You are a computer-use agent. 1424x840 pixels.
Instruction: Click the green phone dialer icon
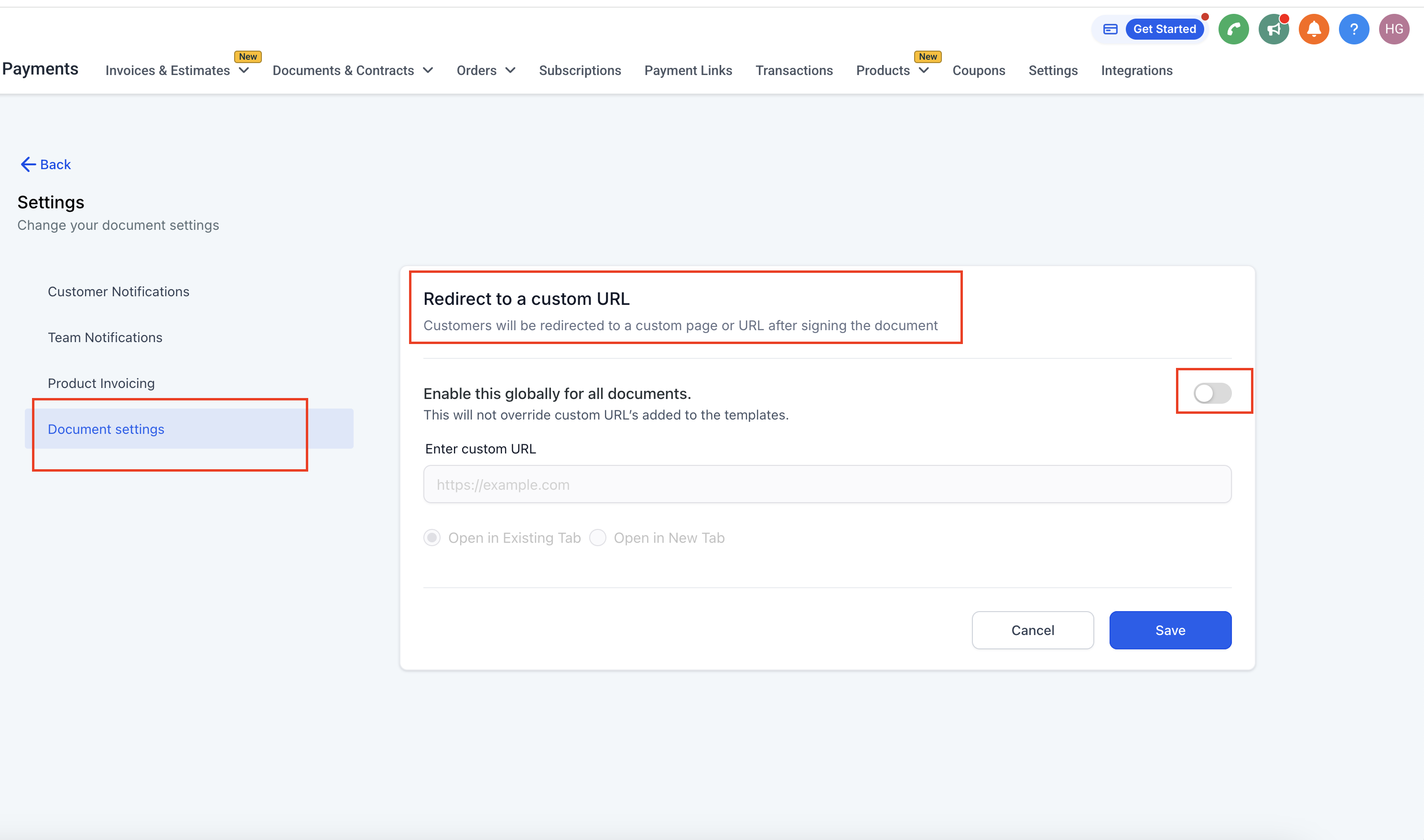pyautogui.click(x=1233, y=29)
